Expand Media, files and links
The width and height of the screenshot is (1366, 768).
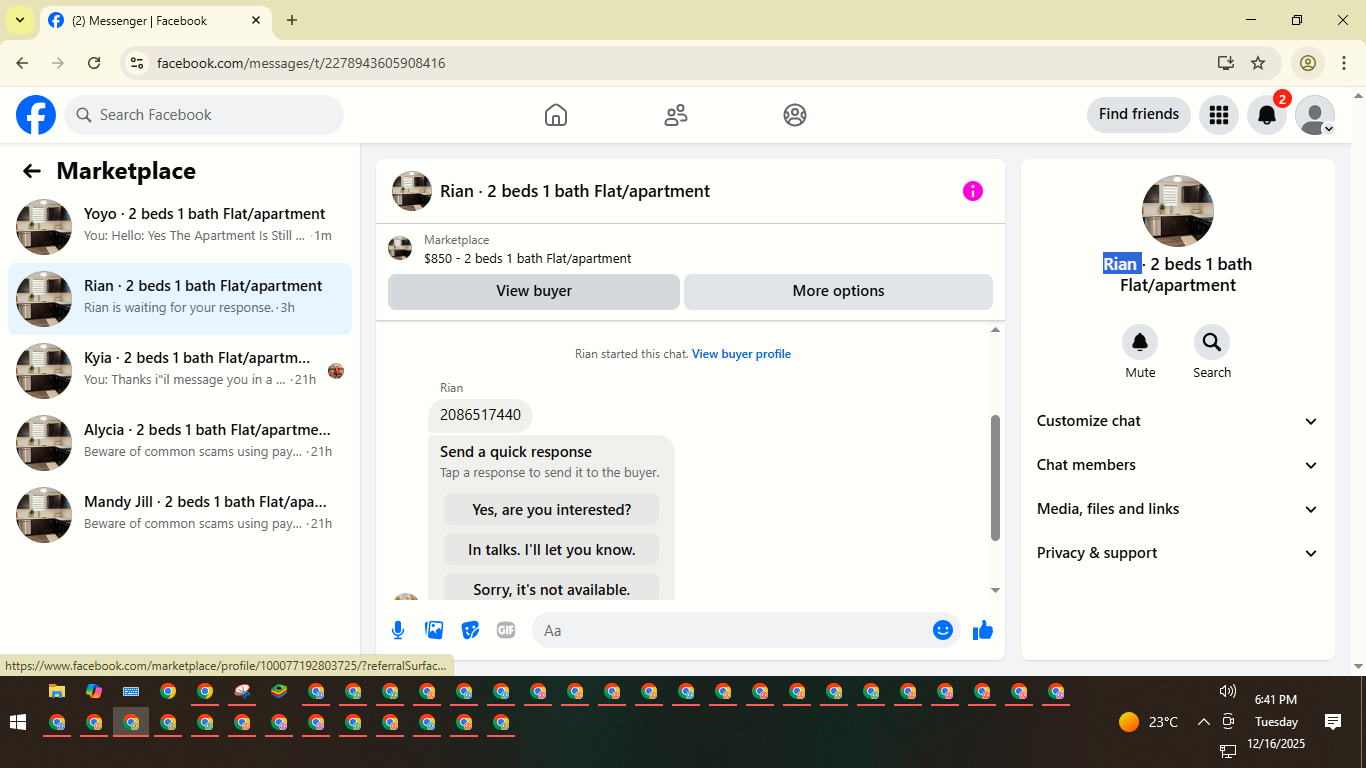tap(1178, 509)
